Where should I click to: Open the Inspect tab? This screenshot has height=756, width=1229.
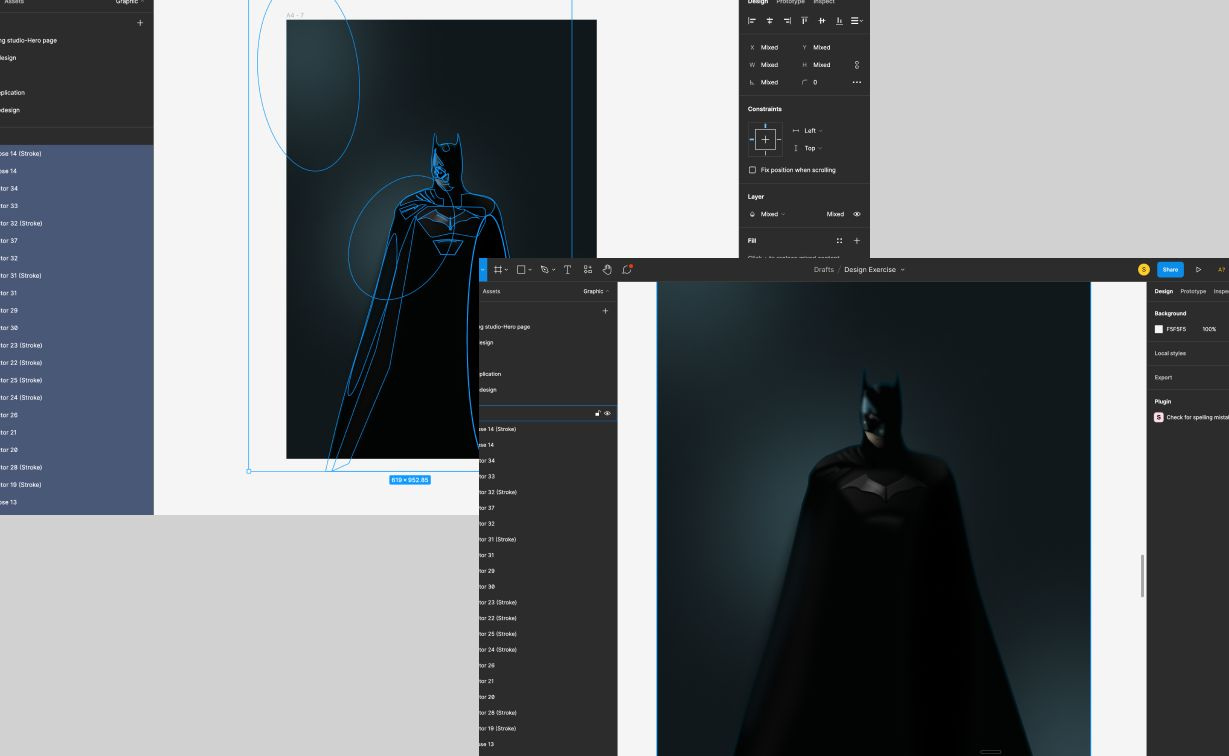[x=1223, y=291]
